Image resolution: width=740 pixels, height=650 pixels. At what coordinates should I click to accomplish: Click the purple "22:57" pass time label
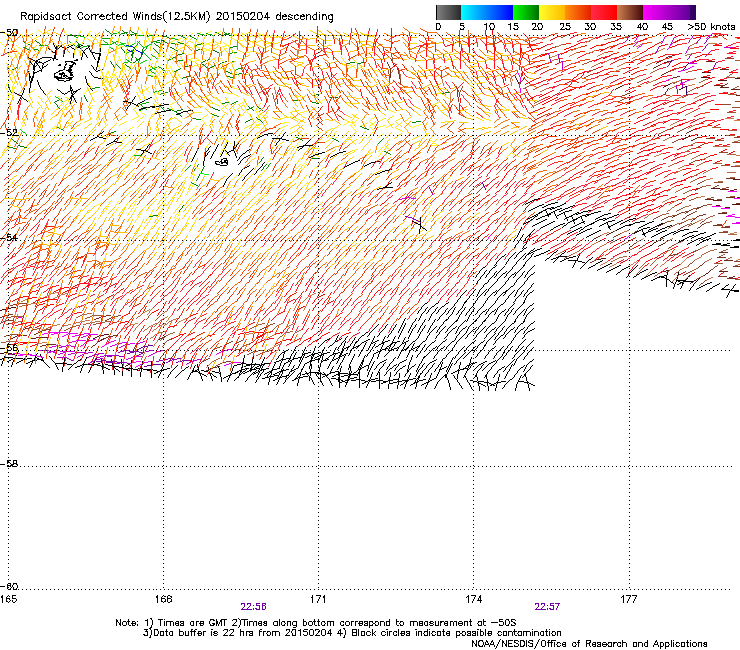click(x=547, y=607)
